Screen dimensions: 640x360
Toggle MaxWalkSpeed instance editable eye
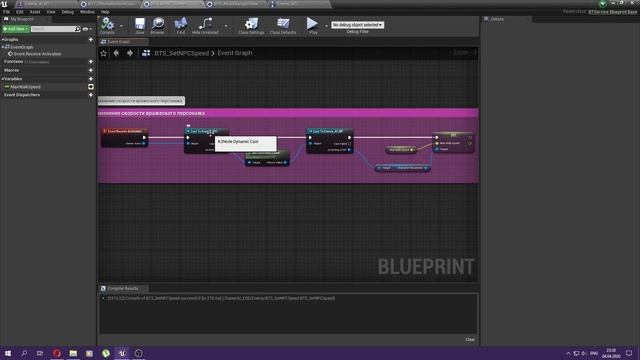[x=91, y=87]
